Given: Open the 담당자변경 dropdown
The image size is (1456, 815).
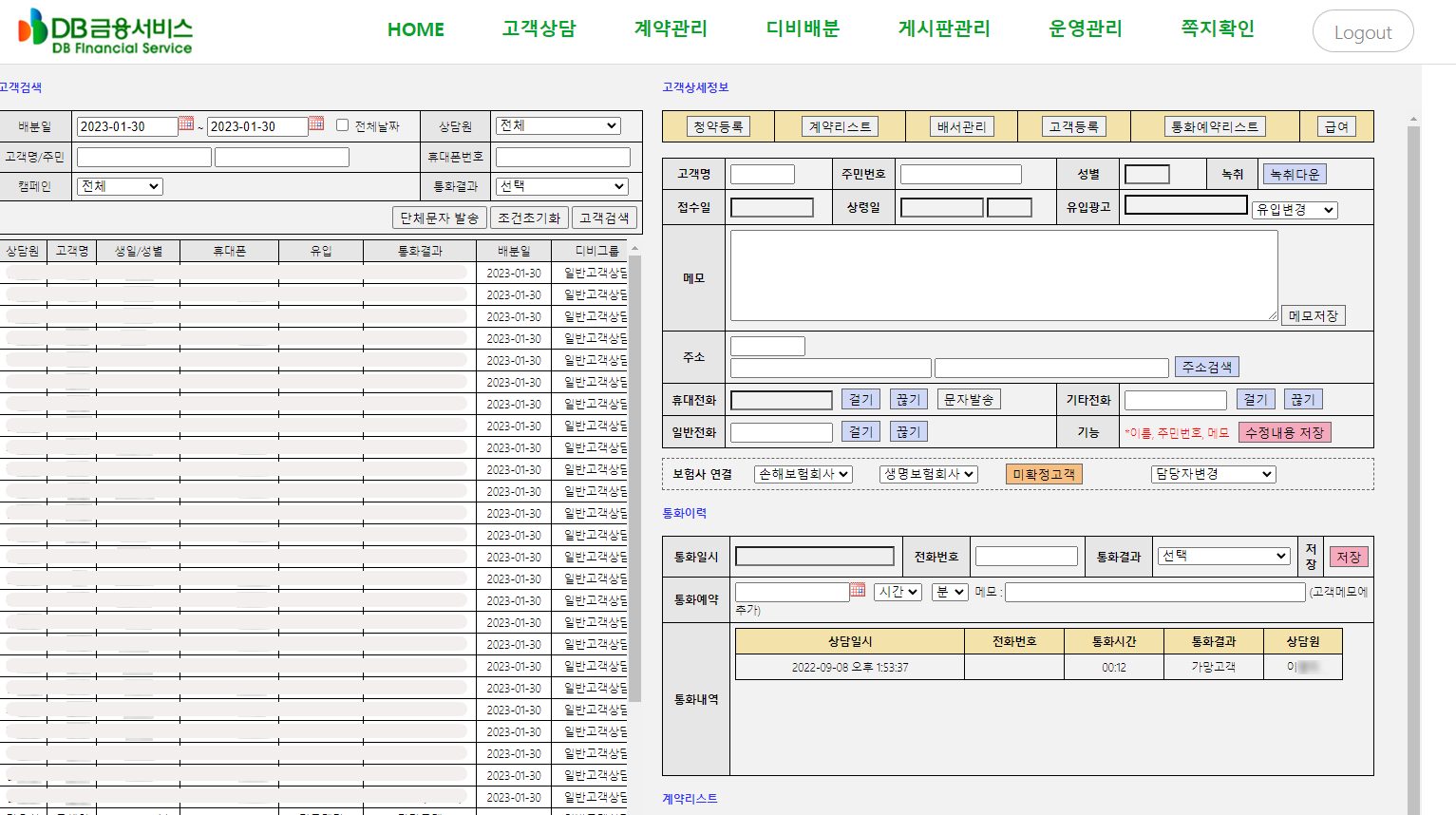Looking at the screenshot, I should point(1213,474).
